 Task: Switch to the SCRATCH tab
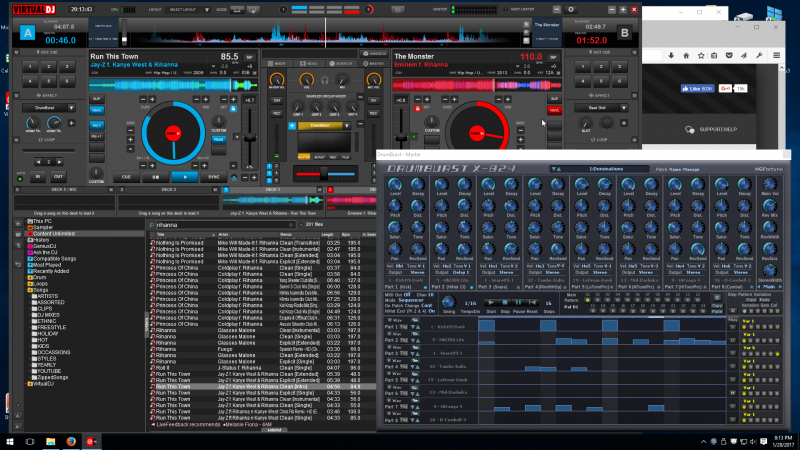pyautogui.click(x=341, y=64)
